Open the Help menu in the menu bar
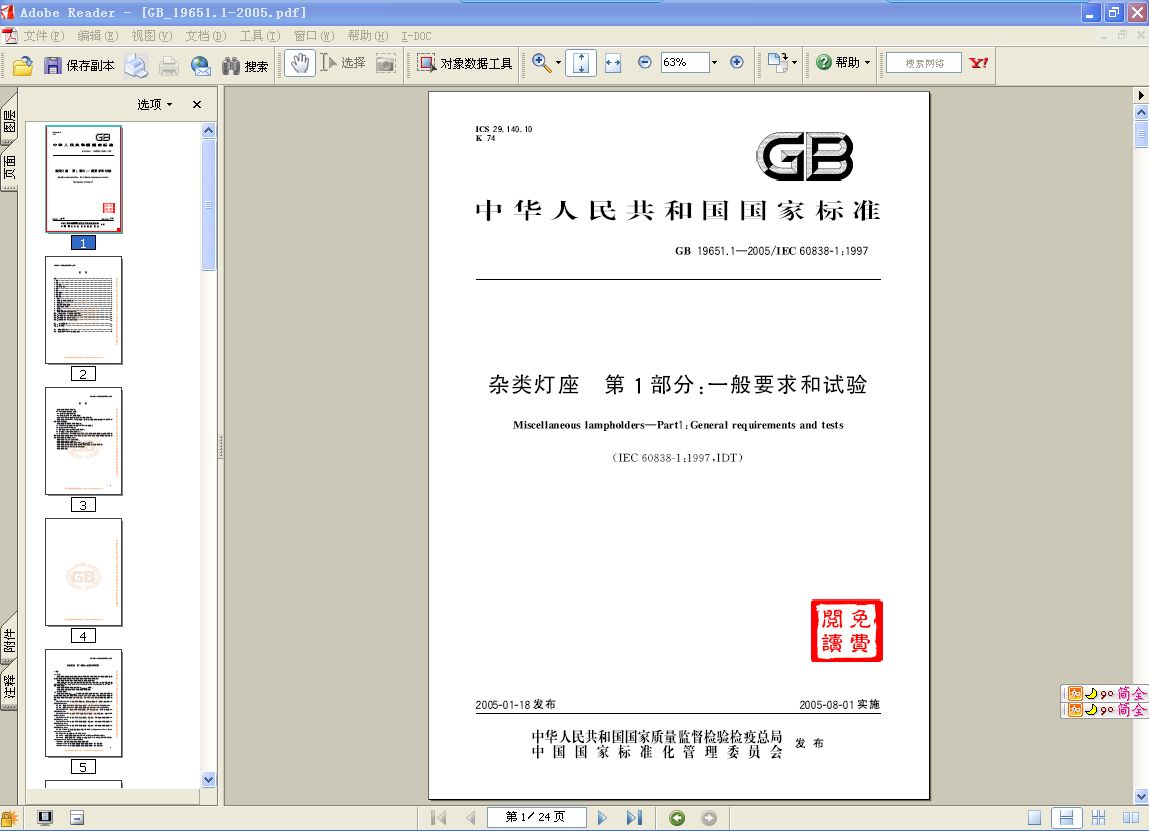Image resolution: width=1149 pixels, height=831 pixels. (367, 35)
